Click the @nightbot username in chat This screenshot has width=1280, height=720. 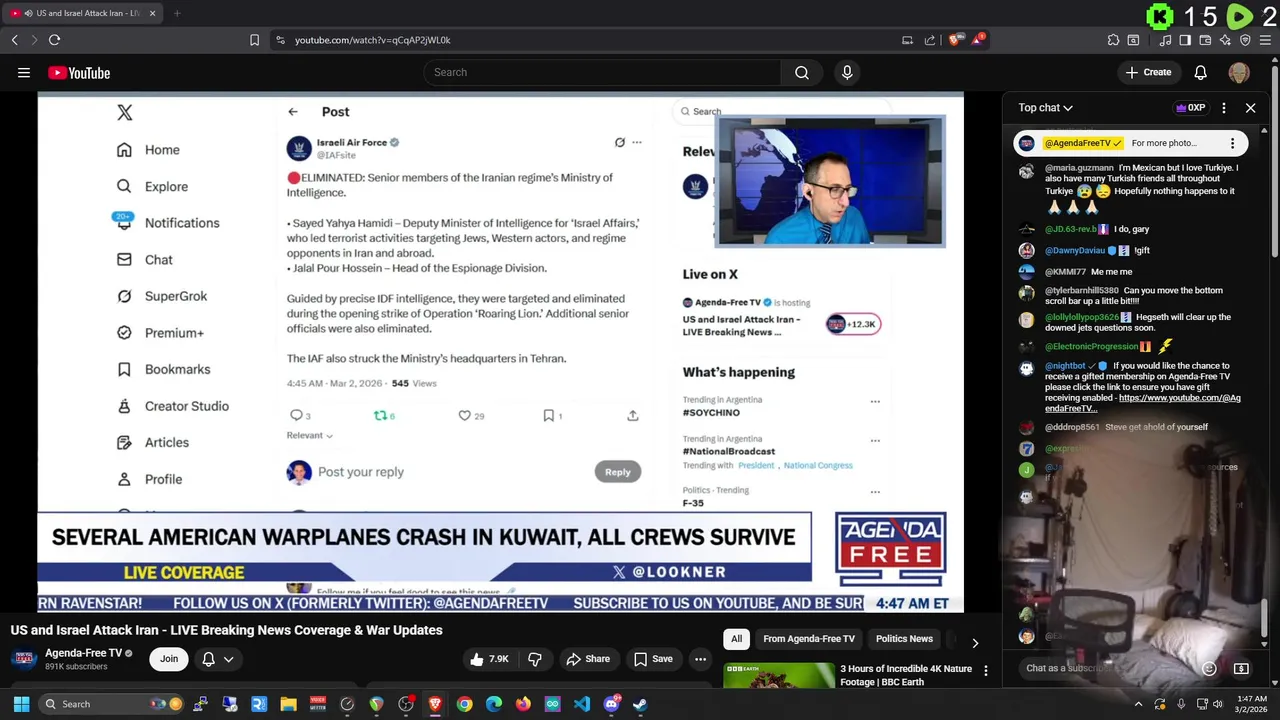[1065, 366]
